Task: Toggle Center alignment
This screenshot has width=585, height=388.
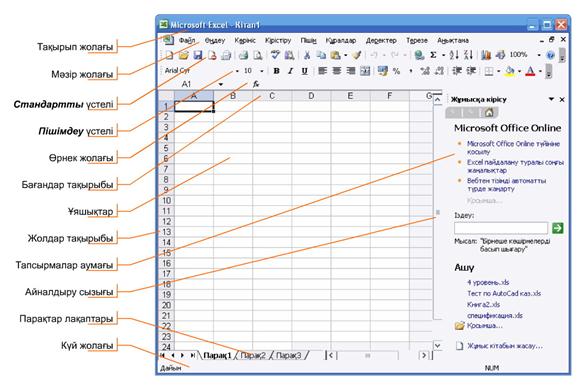Action: pyautogui.click(x=337, y=71)
